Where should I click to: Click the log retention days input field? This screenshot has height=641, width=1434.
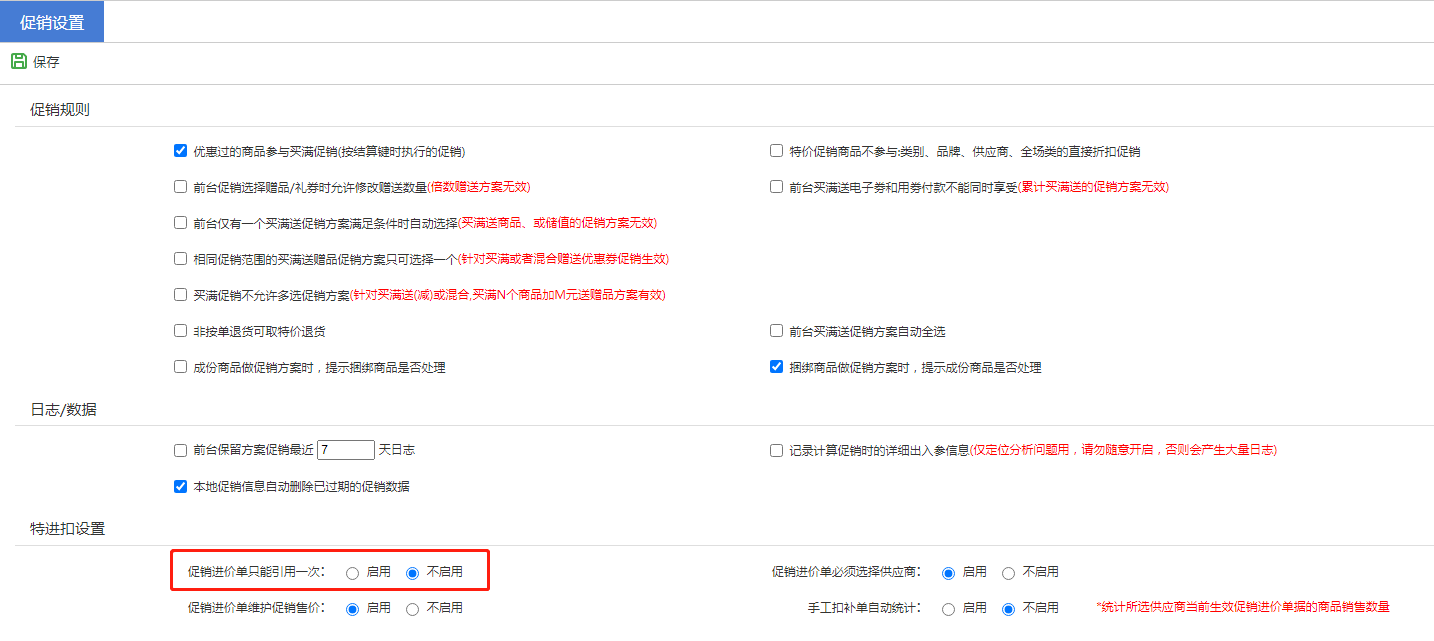click(x=346, y=450)
